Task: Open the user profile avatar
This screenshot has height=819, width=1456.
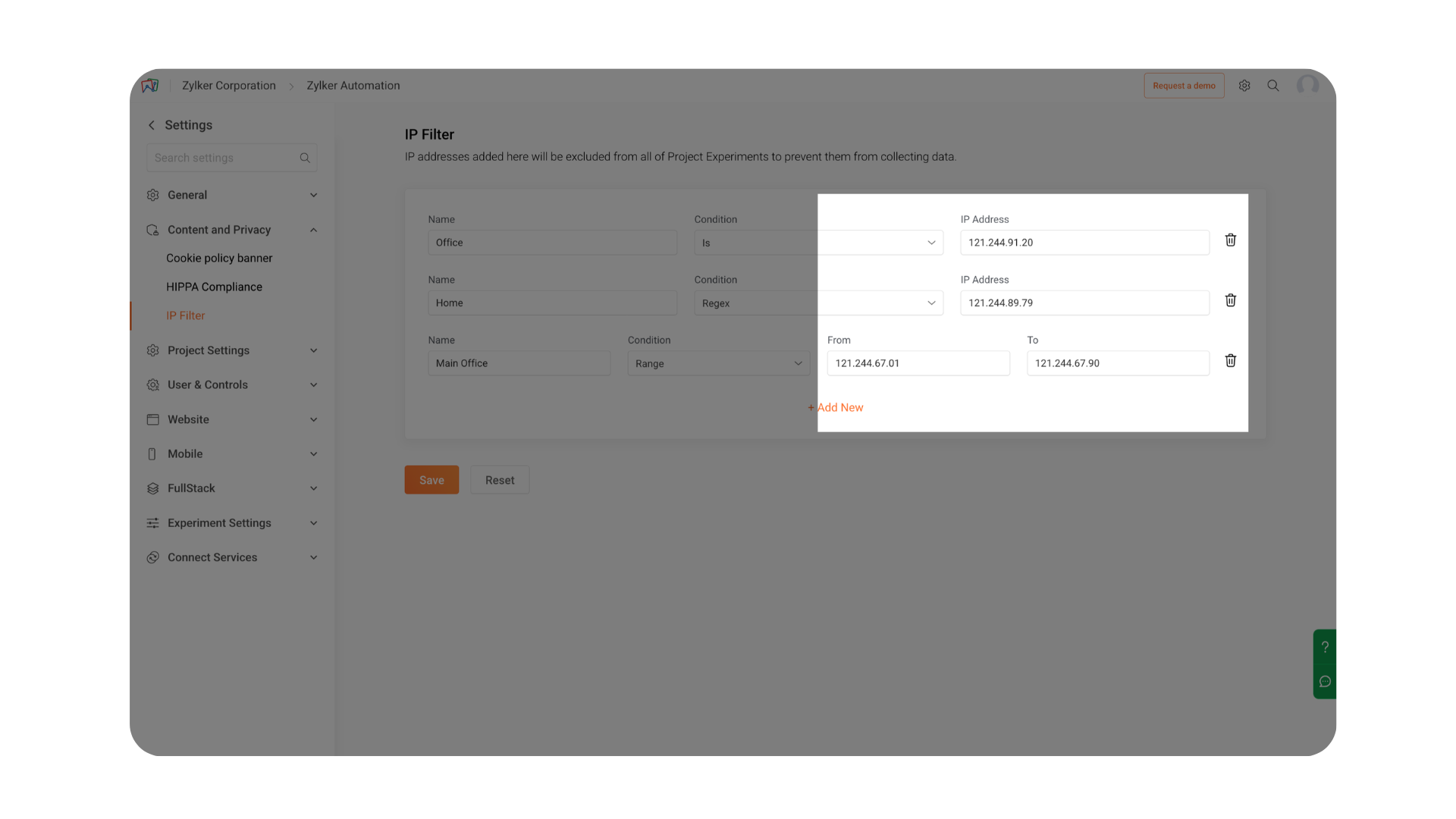Action: pos(1307,86)
